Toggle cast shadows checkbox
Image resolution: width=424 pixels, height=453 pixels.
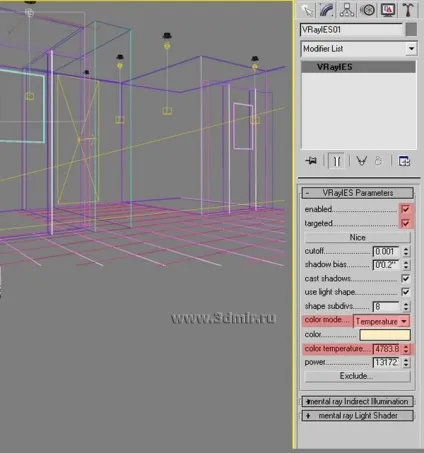(x=406, y=278)
